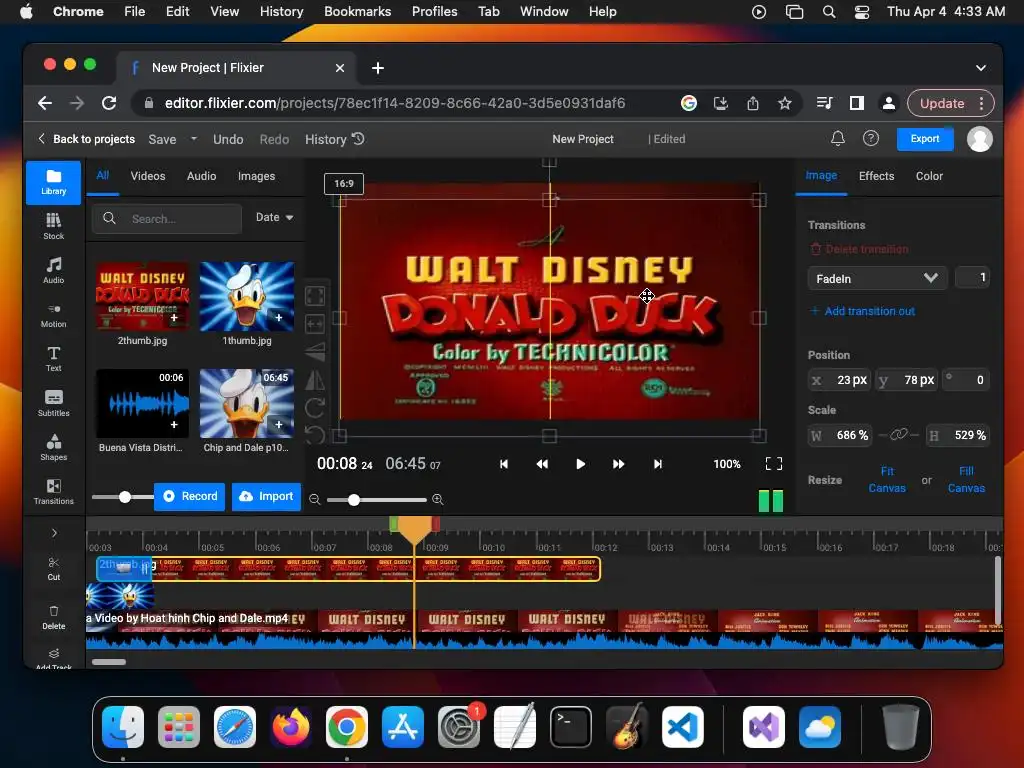1024x768 pixels.
Task: Click the fast forward control
Action: (618, 464)
